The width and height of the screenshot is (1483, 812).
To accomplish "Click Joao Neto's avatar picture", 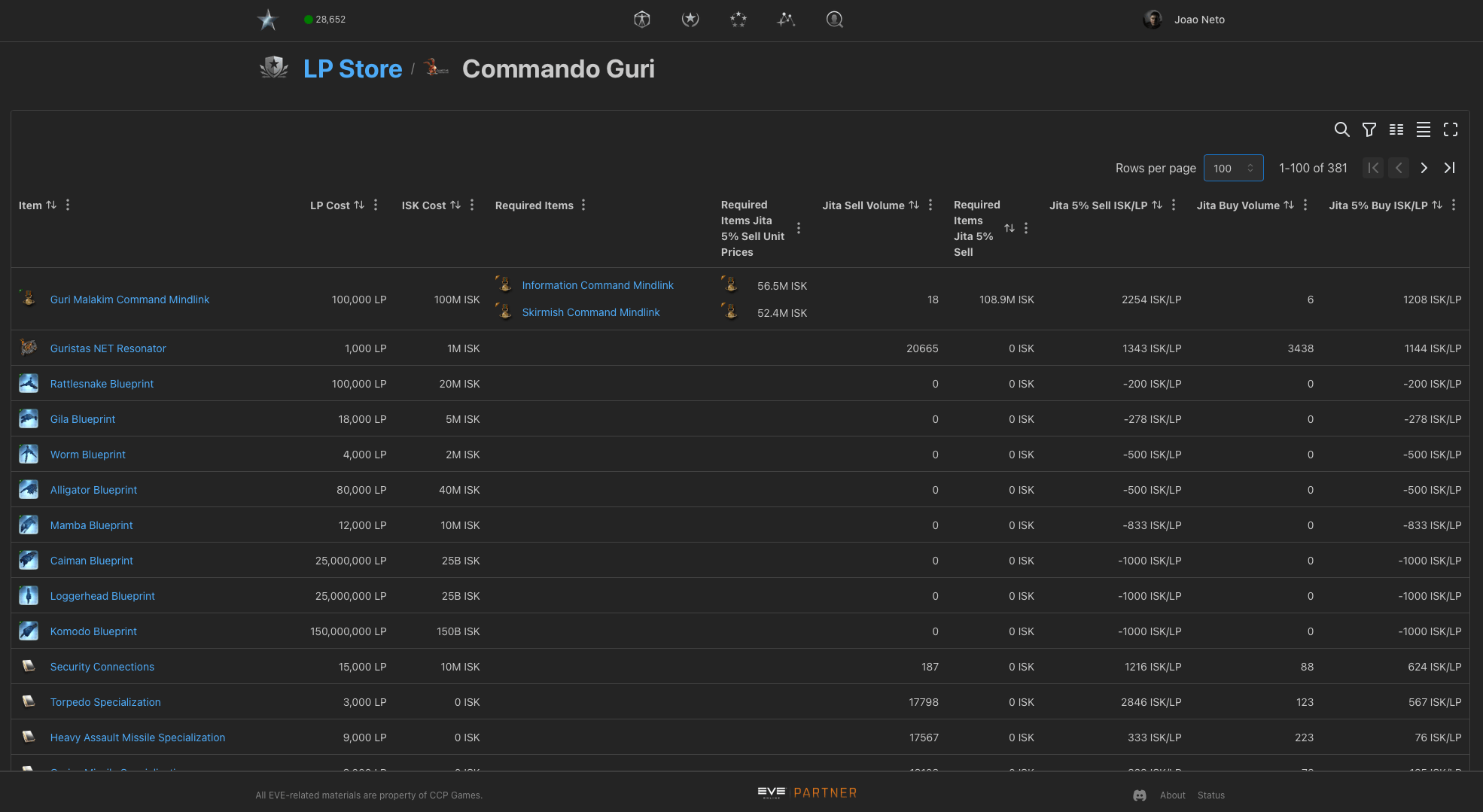I will [1153, 20].
